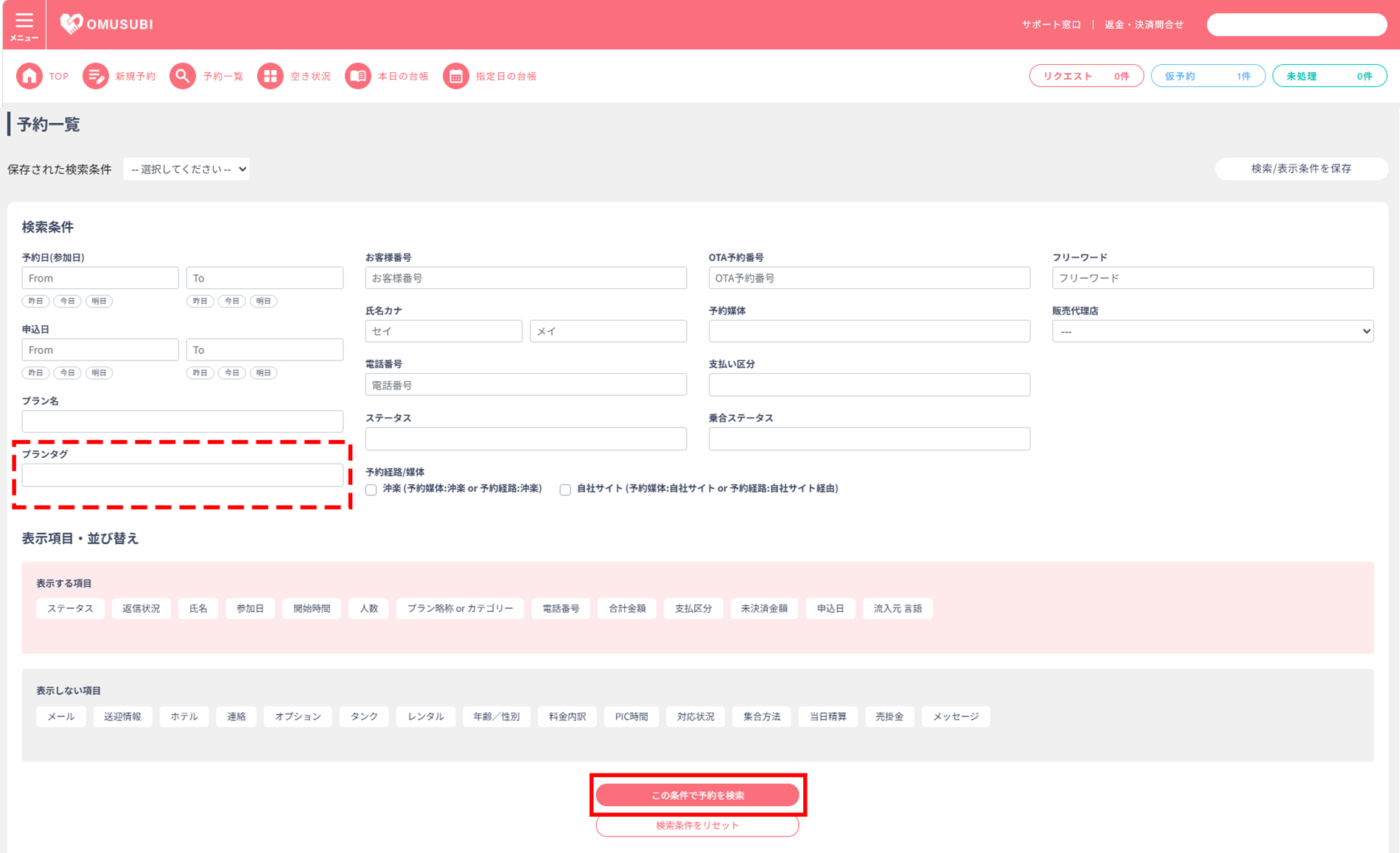Screen dimensions: 1400x853
Task: Click 検索条件をリセット button
Action: 697,826
